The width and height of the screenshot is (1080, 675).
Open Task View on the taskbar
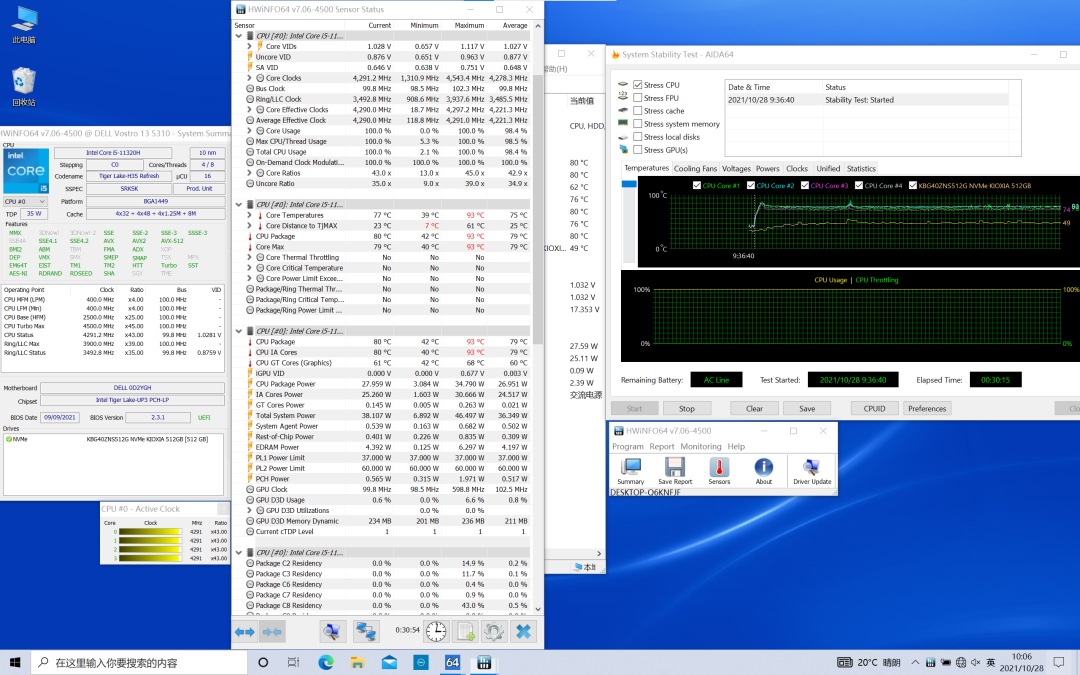293,663
